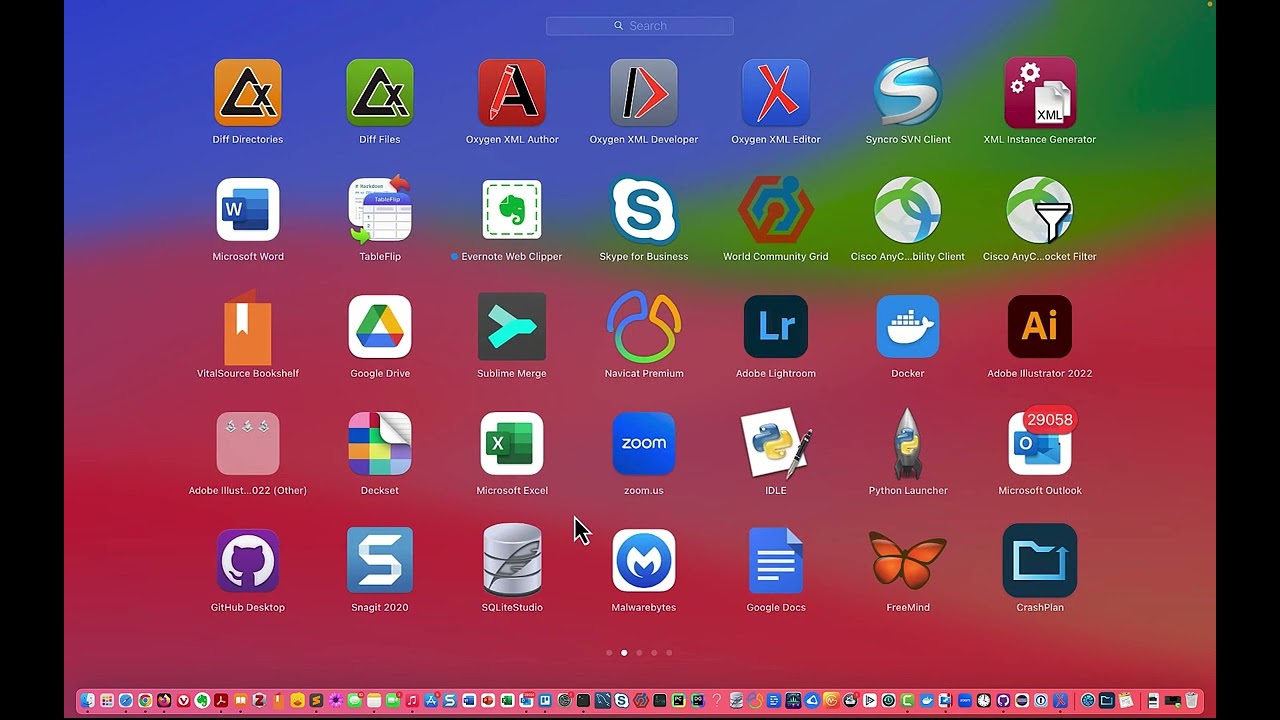Launch Sublime Merge
The image size is (1280, 720).
click(512, 327)
